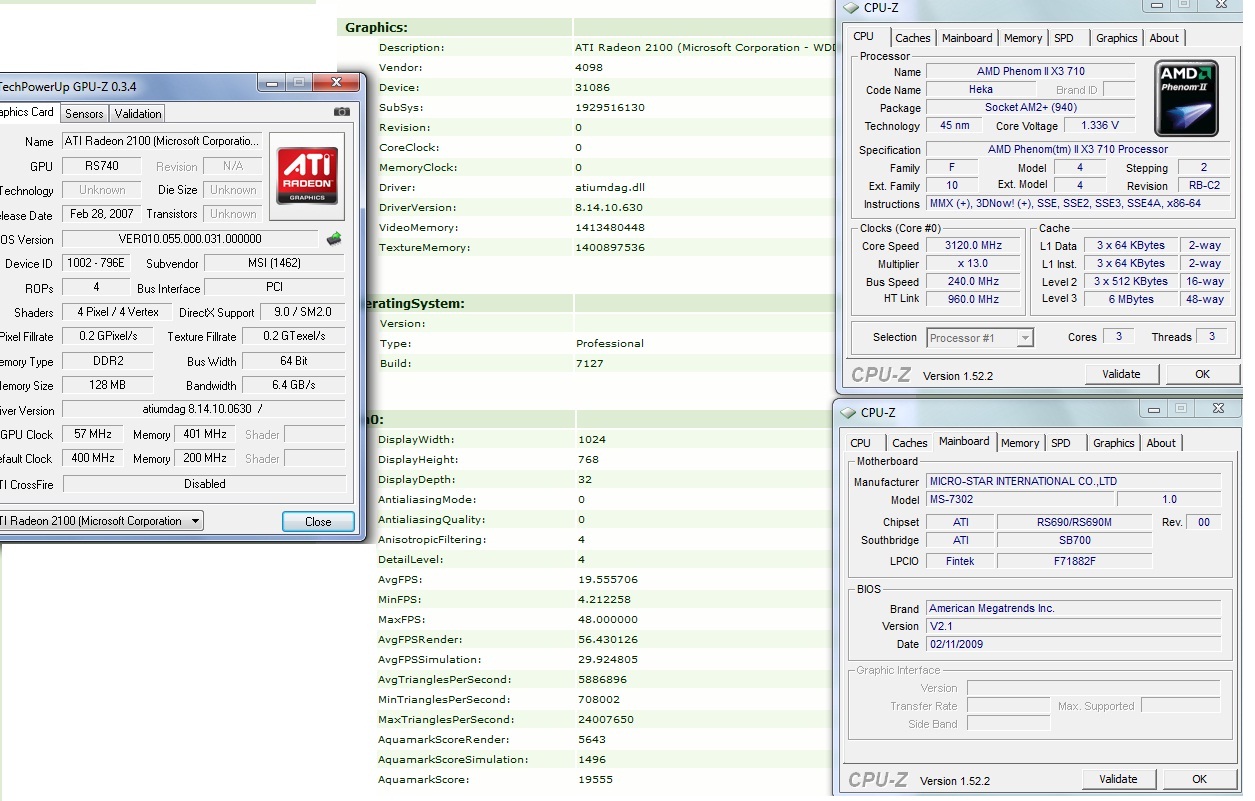Image resolution: width=1255 pixels, height=801 pixels.
Task: Click the GPU-Z window close button
Action: pyautogui.click(x=337, y=83)
